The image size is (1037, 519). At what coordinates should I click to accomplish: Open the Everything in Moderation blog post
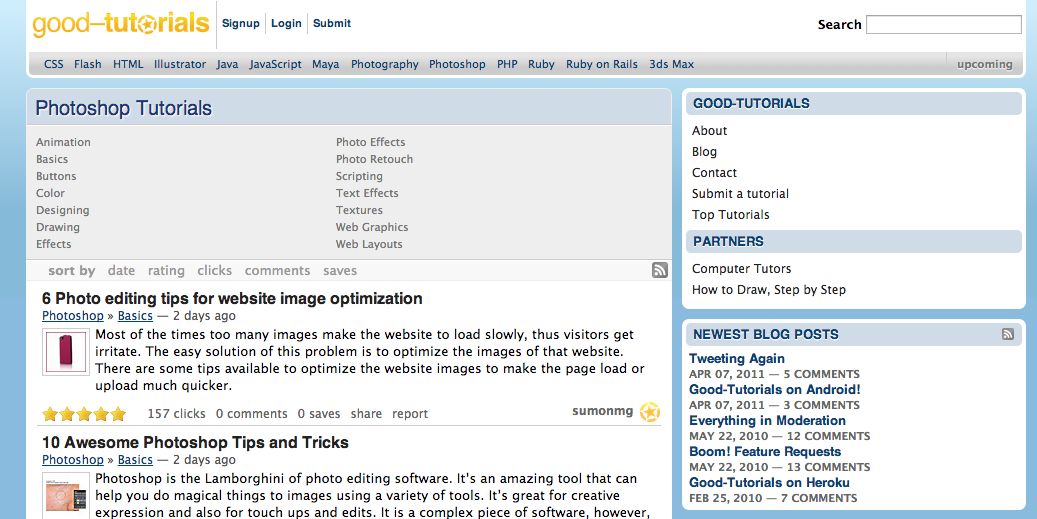click(767, 420)
